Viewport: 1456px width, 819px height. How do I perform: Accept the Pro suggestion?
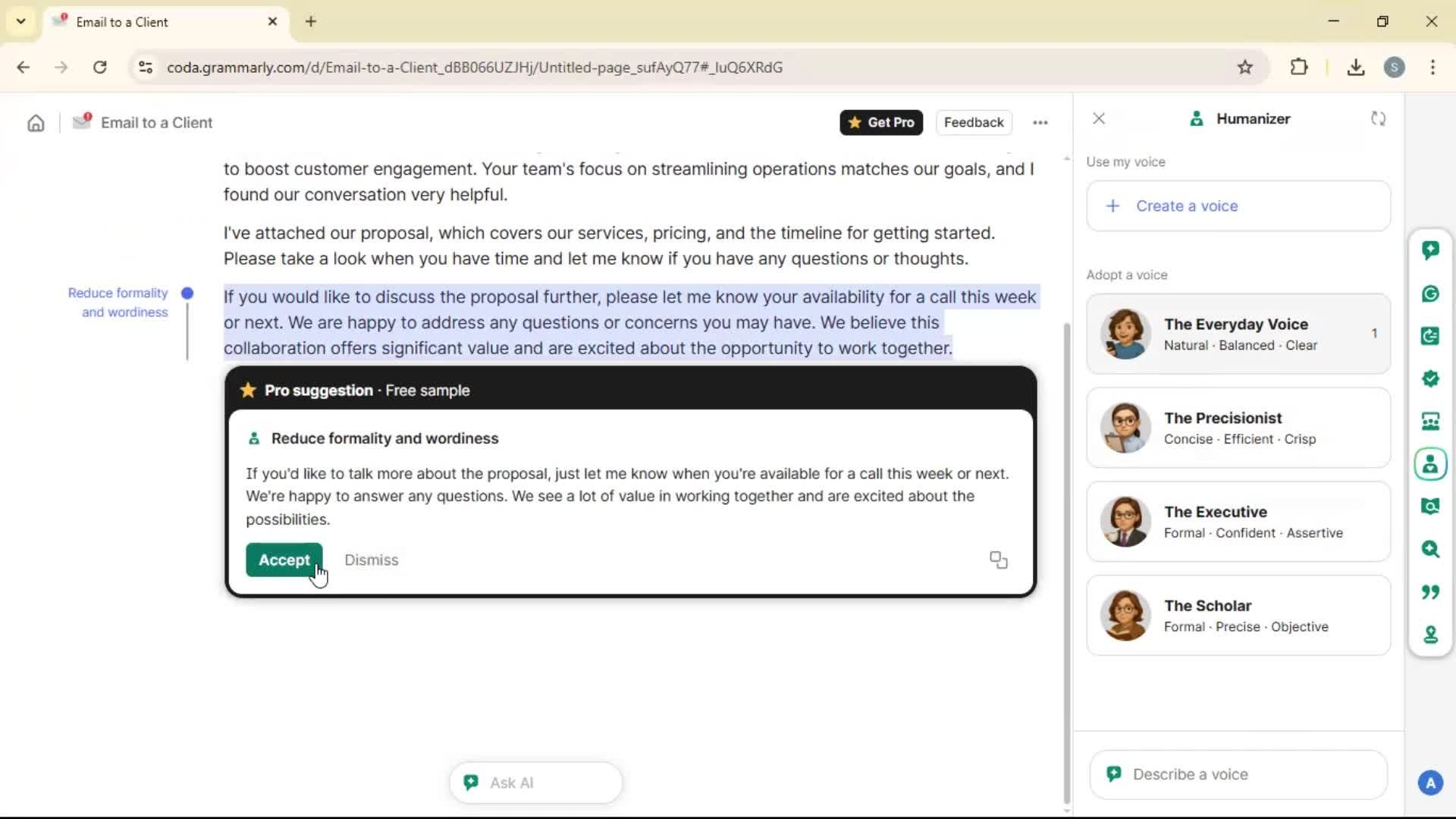point(284,560)
